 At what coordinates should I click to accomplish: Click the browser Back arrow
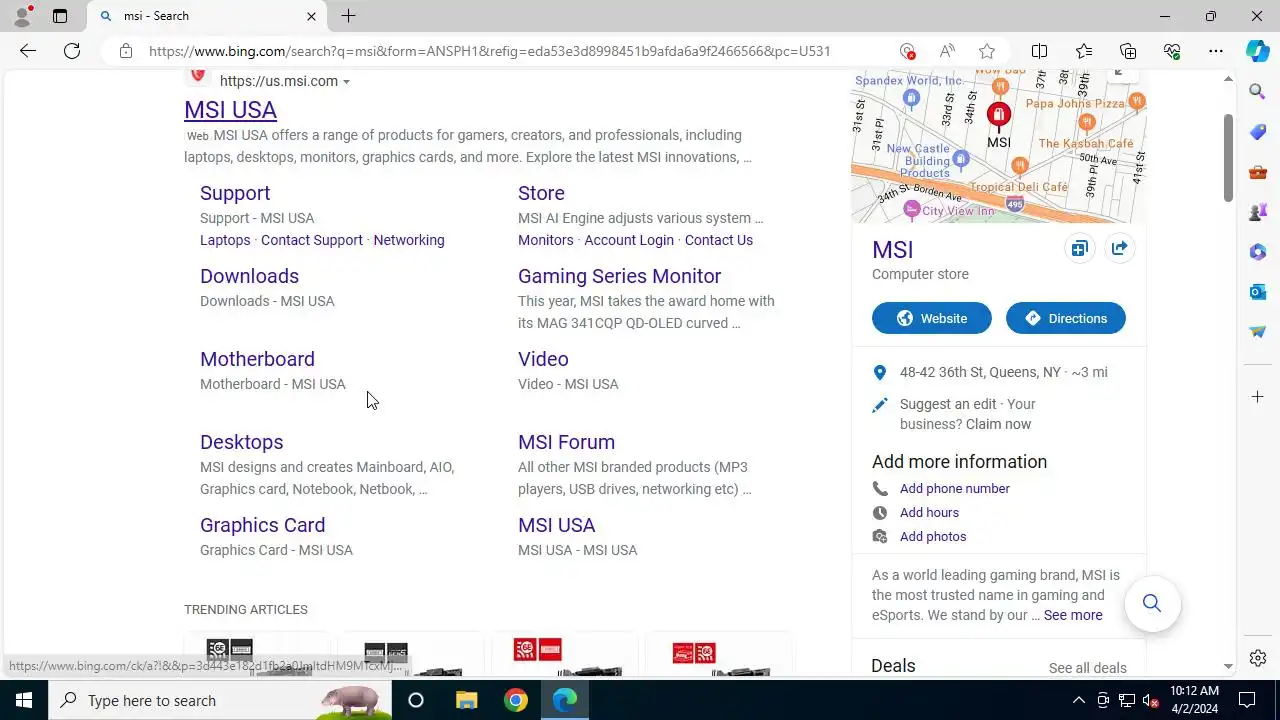click(28, 51)
